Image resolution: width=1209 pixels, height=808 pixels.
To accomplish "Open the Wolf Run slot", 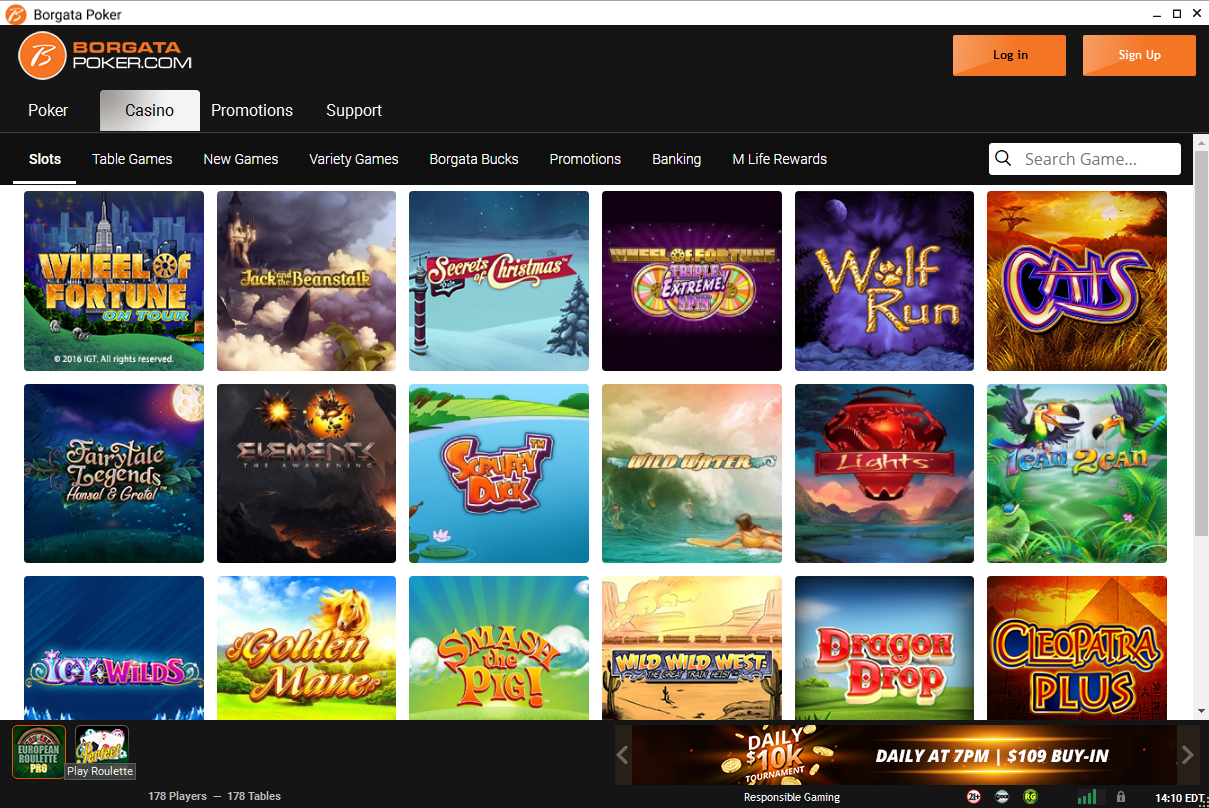I will coord(884,281).
